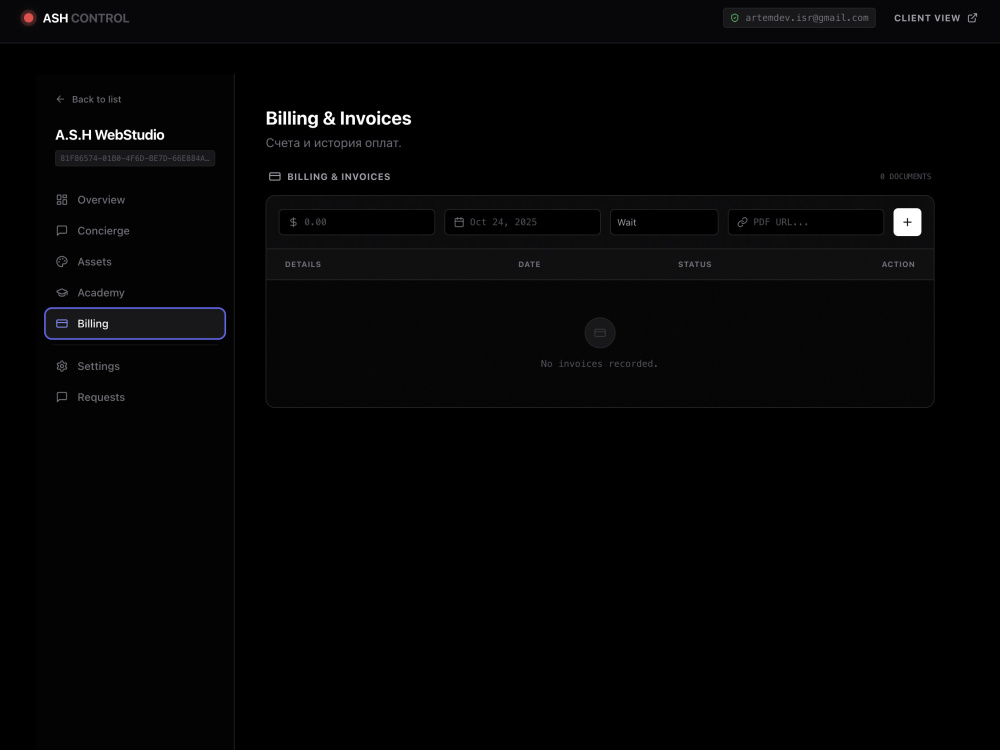The height and width of the screenshot is (750, 1000).
Task: Go back using the Back to list link
Action: tap(89, 99)
